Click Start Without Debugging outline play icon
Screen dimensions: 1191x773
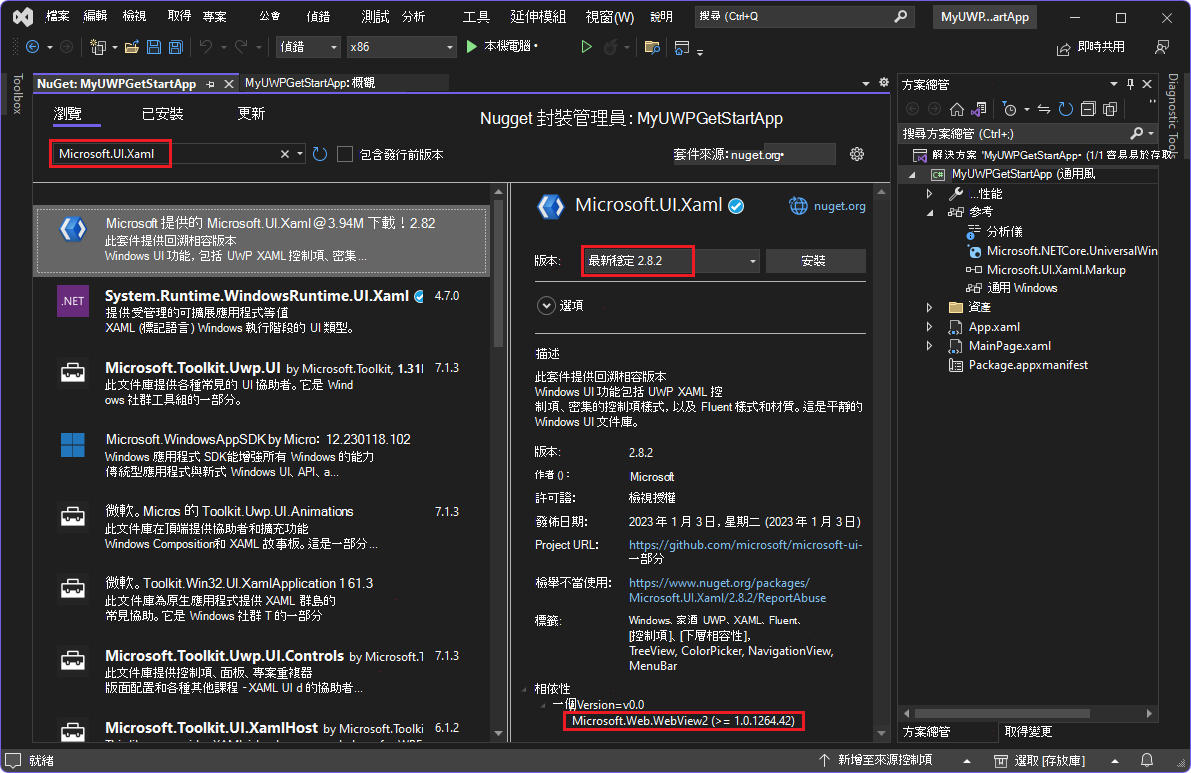pyautogui.click(x=586, y=47)
